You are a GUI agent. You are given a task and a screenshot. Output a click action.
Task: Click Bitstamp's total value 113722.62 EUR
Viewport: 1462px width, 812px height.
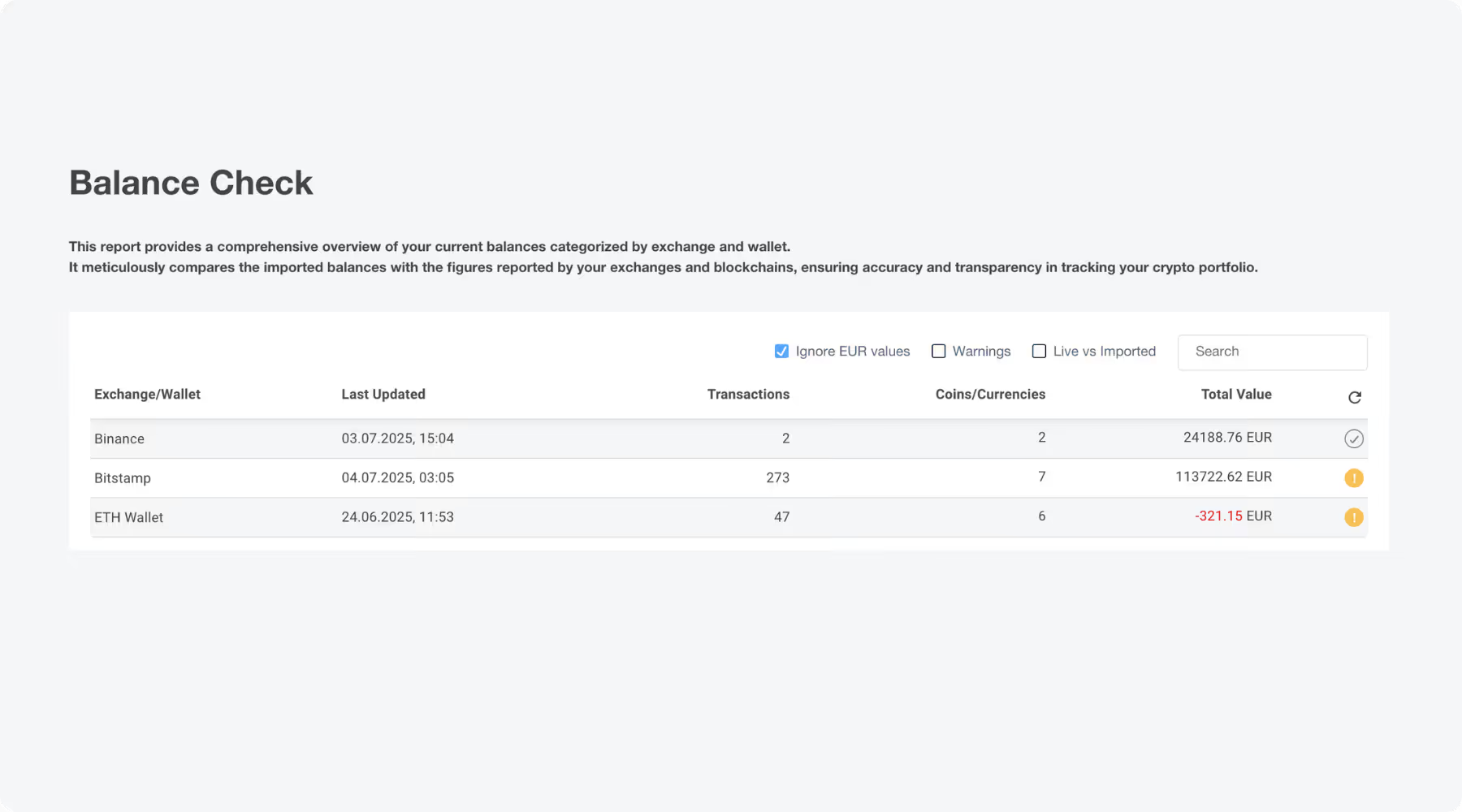tap(1223, 477)
